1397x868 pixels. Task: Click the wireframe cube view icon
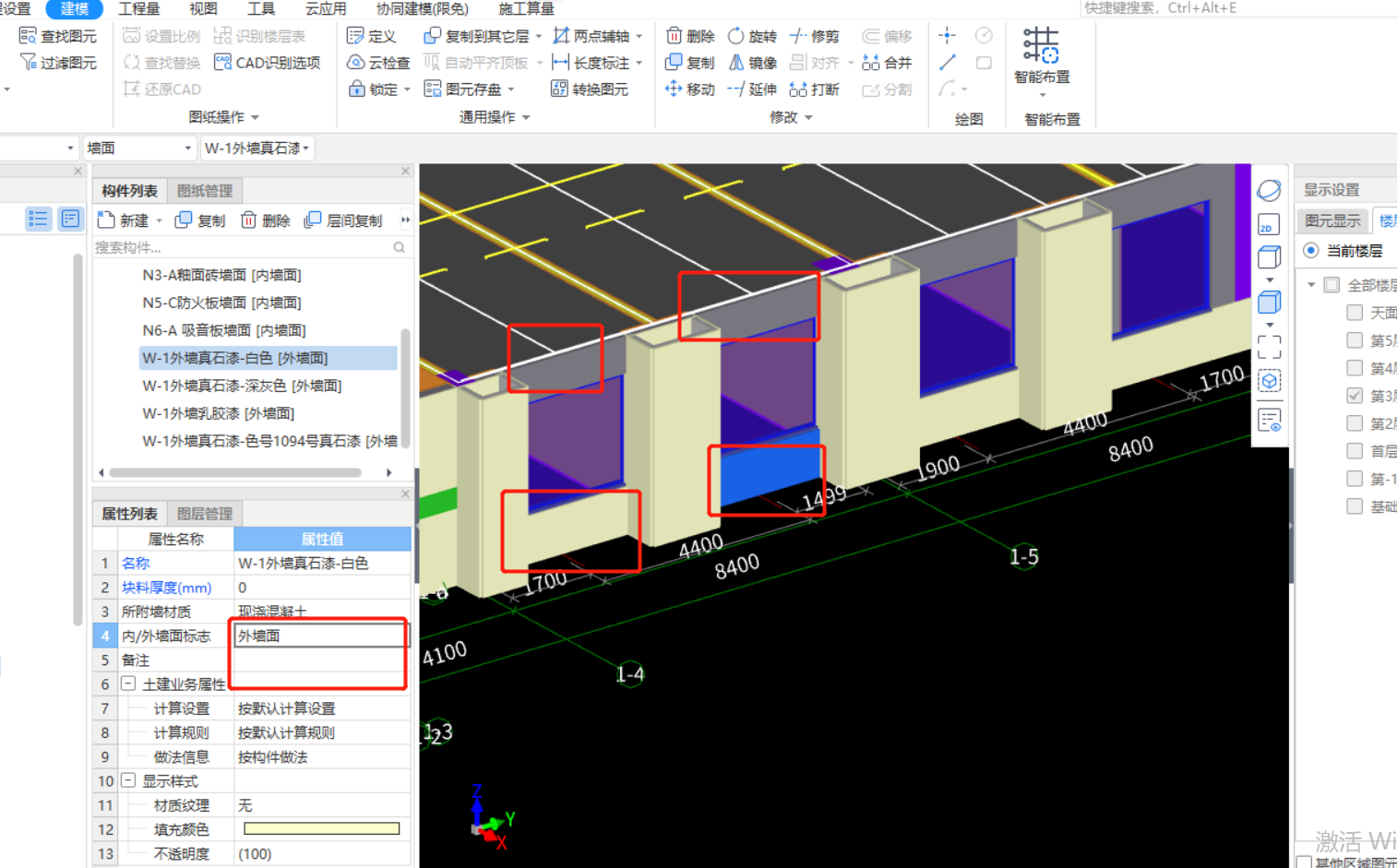1269,257
